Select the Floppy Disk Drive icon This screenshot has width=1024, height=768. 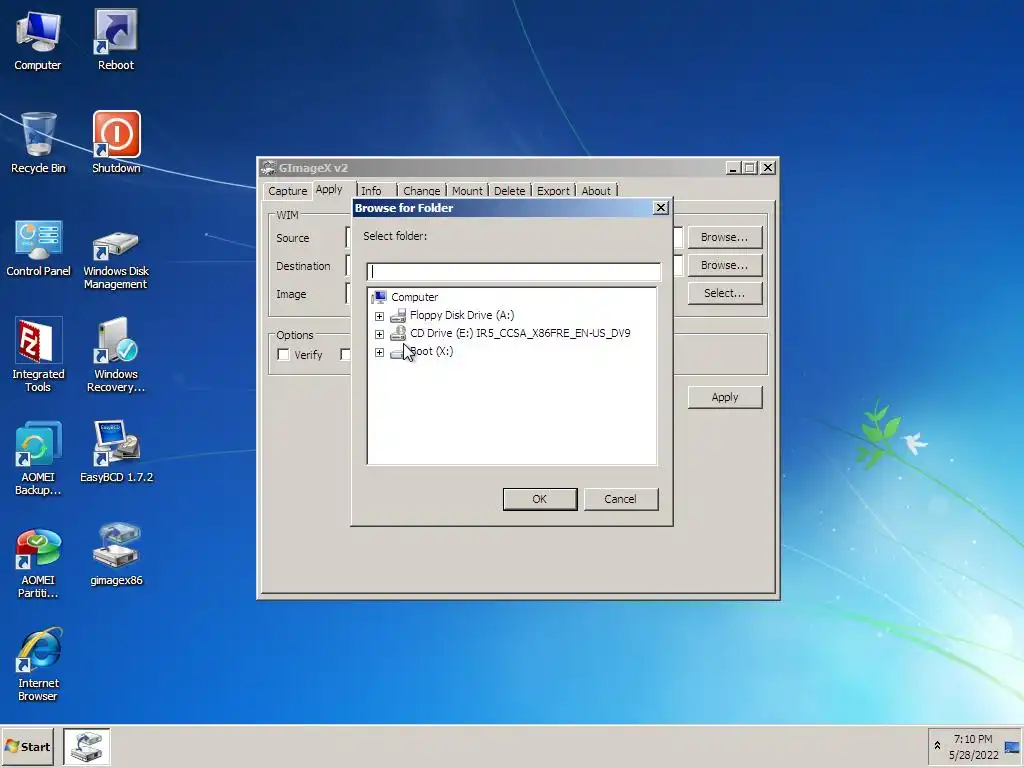click(x=398, y=315)
